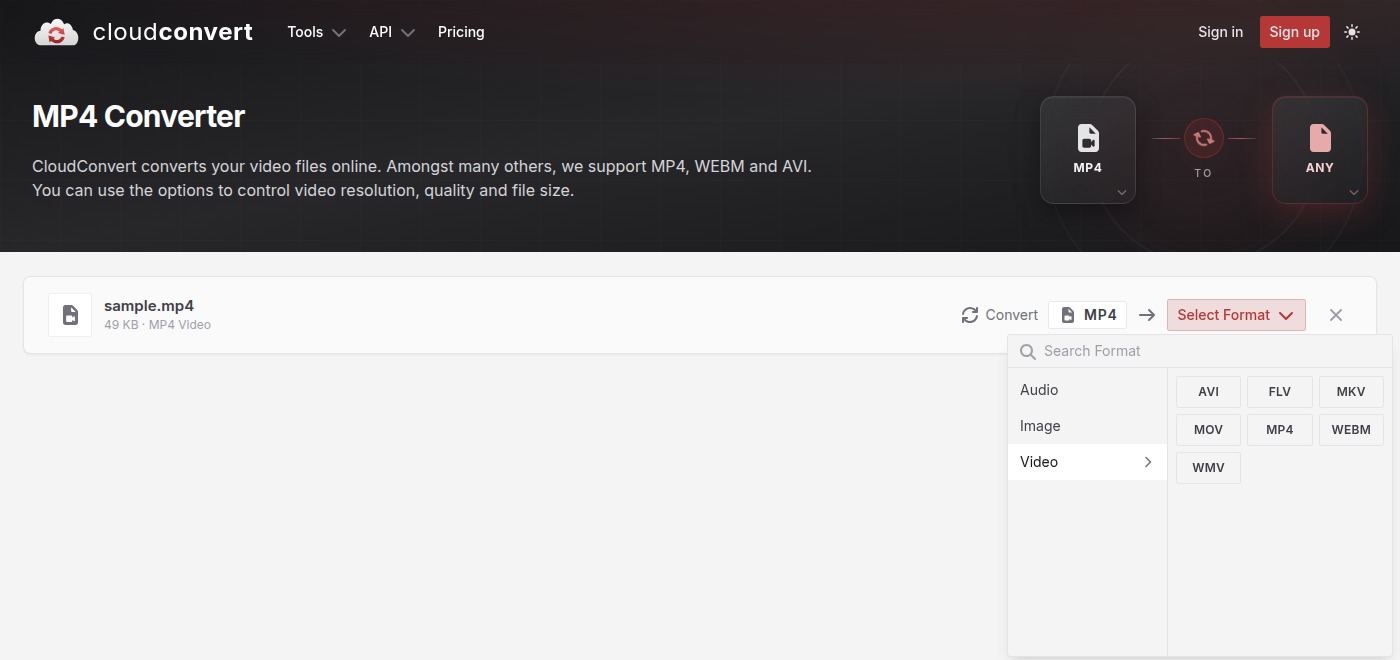This screenshot has height=660, width=1400.
Task: Click the CloudConvert cloud logo icon
Action: [x=56, y=32]
